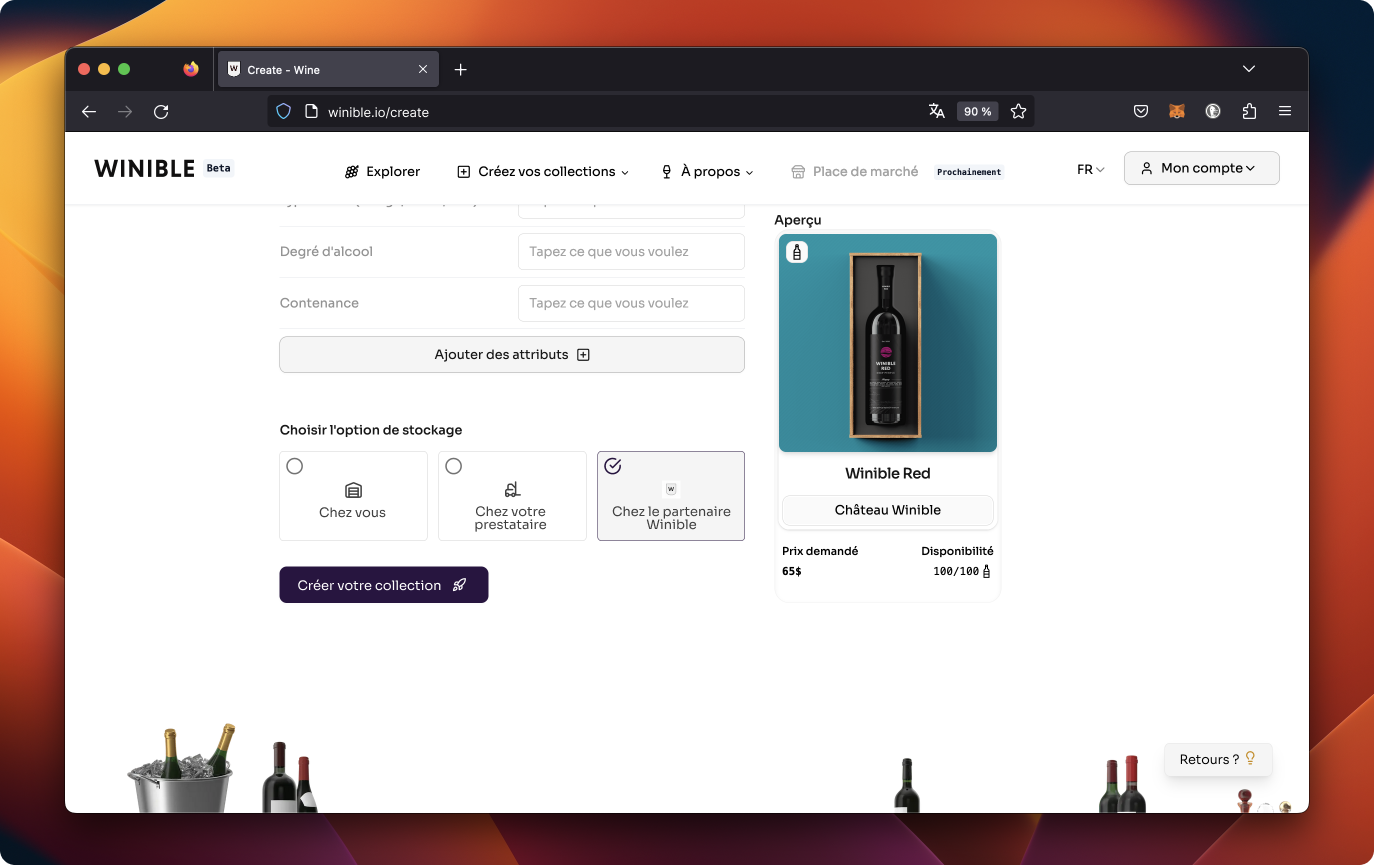The image size is (1374, 865).
Task: Click the plus-square icon beside Créez vos collections
Action: 464,172
